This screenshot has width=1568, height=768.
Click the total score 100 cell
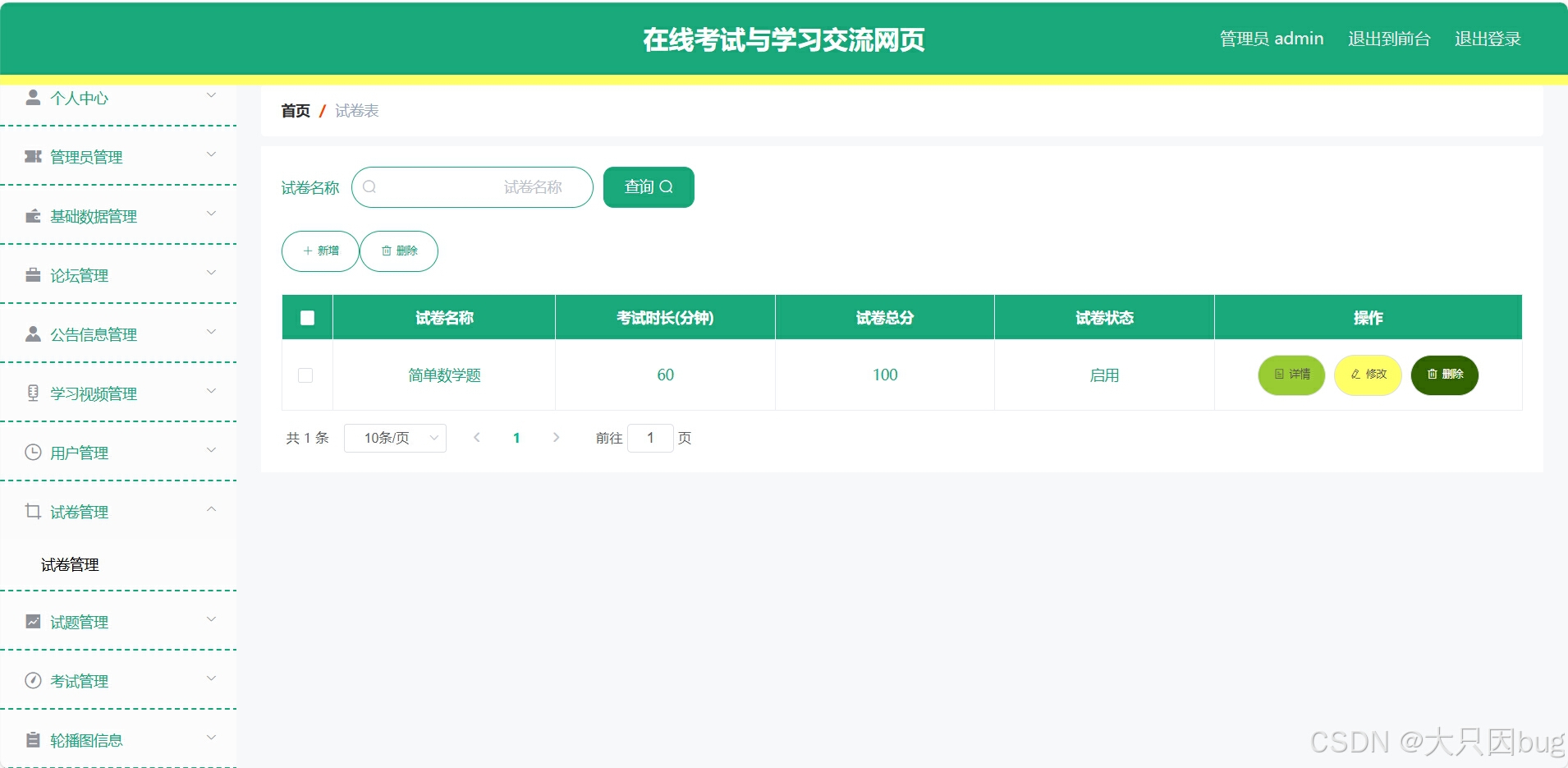pos(885,375)
